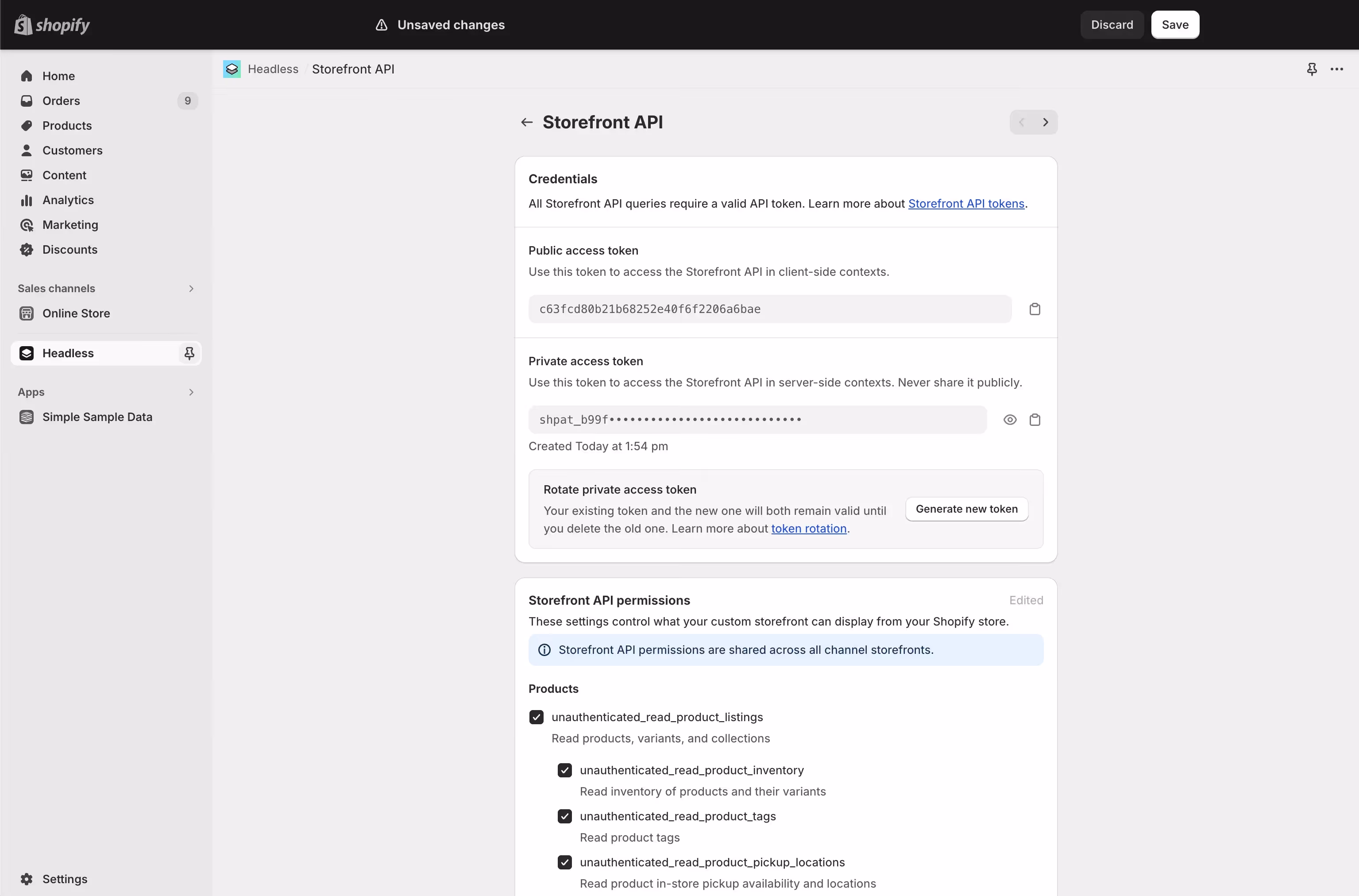
Task: Click the Orders inbox icon
Action: click(x=26, y=100)
